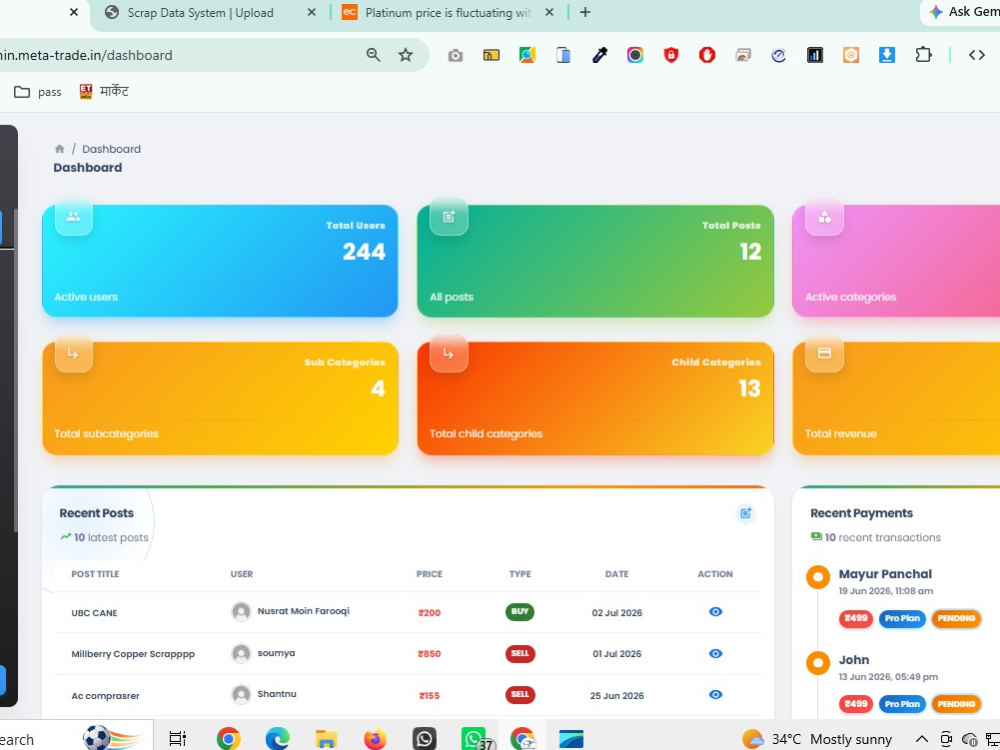The height and width of the screenshot is (750, 1000).
Task: Open a new browser tab with plus
Action: [x=585, y=12]
